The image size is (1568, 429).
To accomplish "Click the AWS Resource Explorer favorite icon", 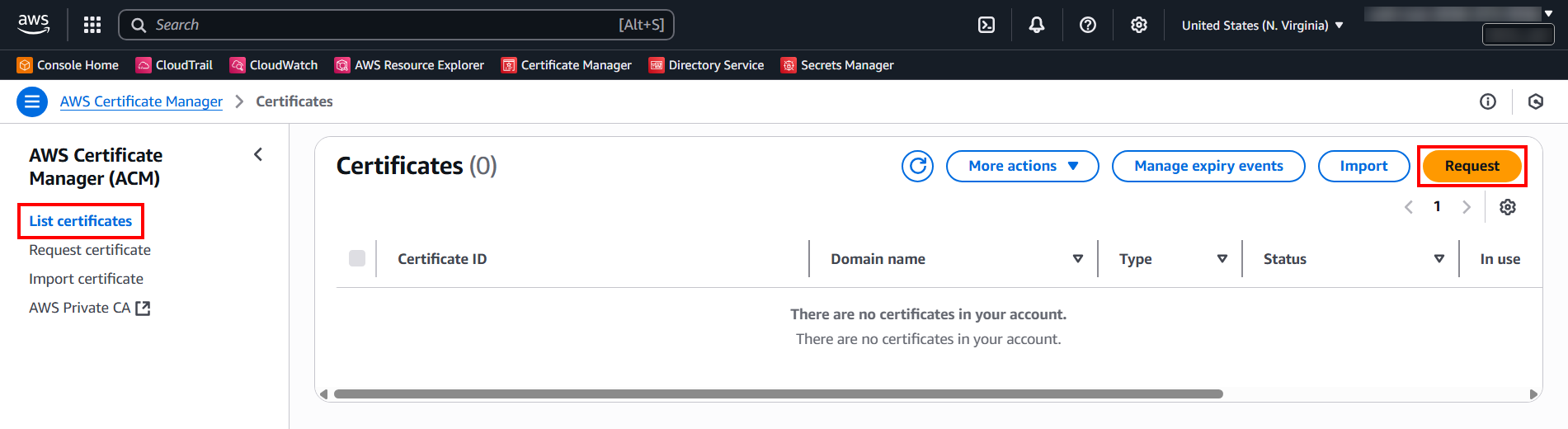I will point(342,65).
